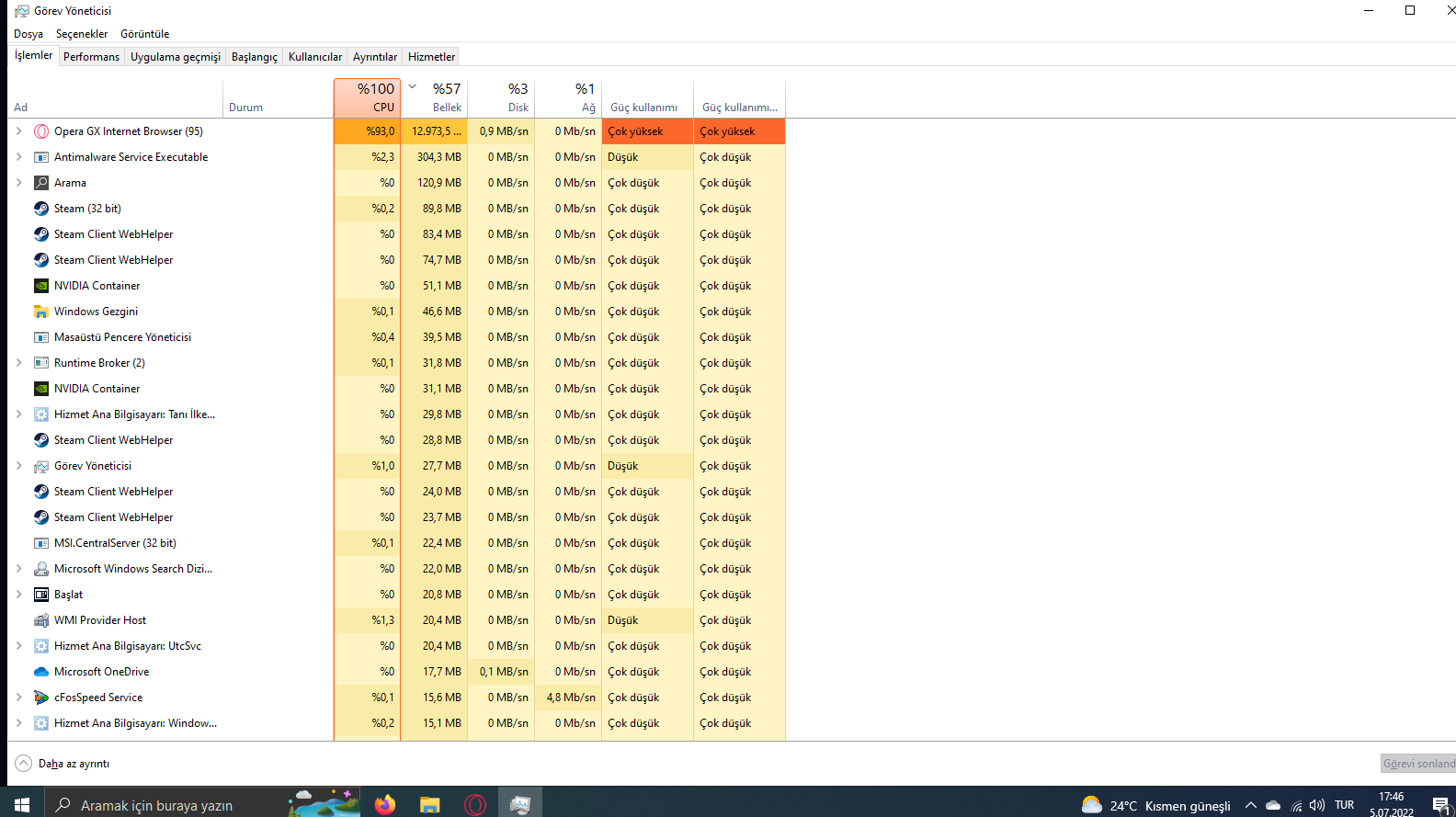Click the 4,8 Mb/sn network cell
1456x817 pixels.
click(568, 698)
